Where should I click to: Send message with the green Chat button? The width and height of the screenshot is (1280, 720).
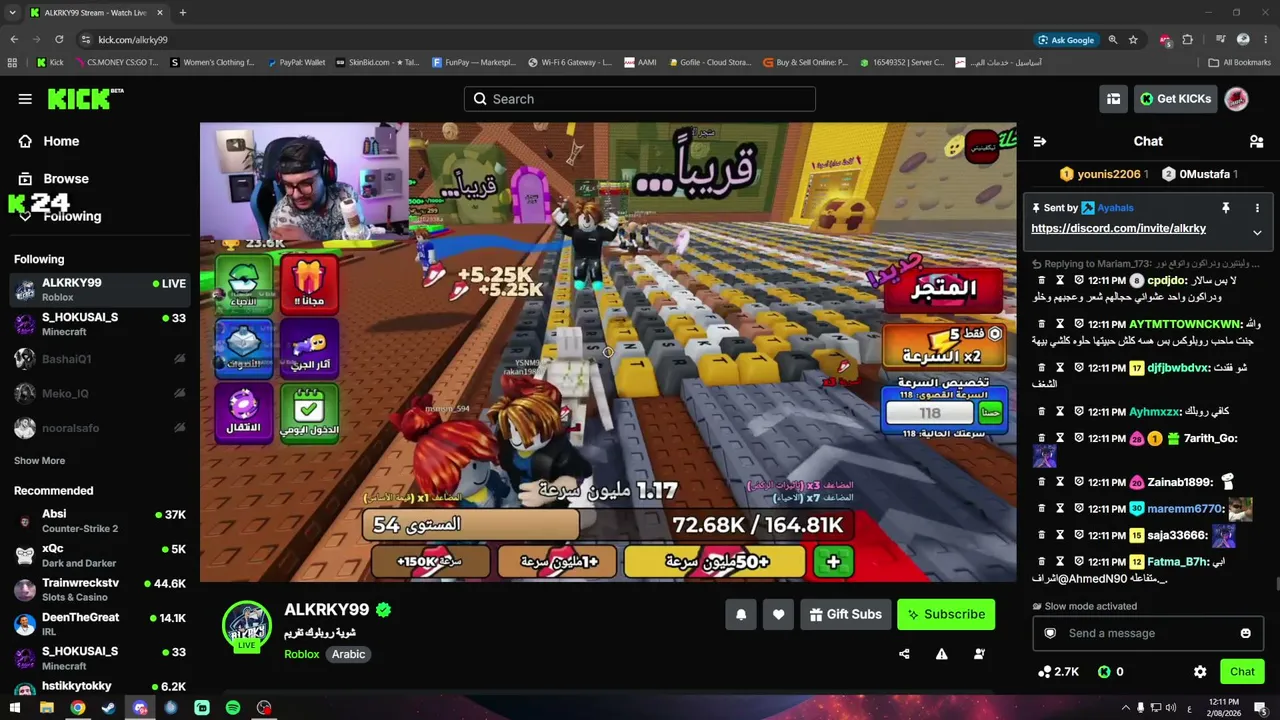[x=1242, y=672]
